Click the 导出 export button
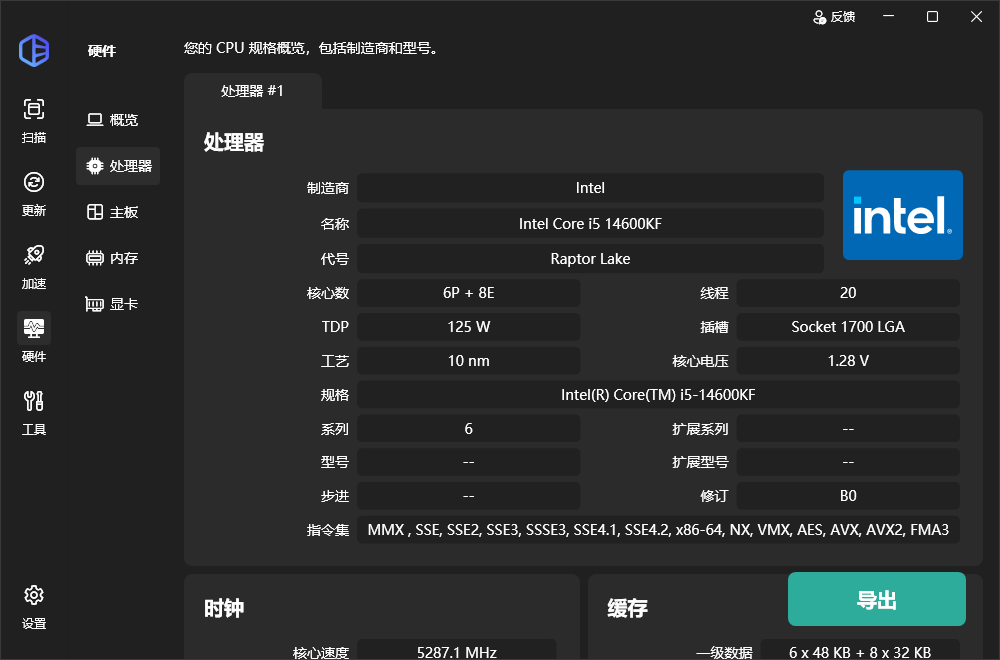Screen dimensions: 1000x660 [876, 599]
